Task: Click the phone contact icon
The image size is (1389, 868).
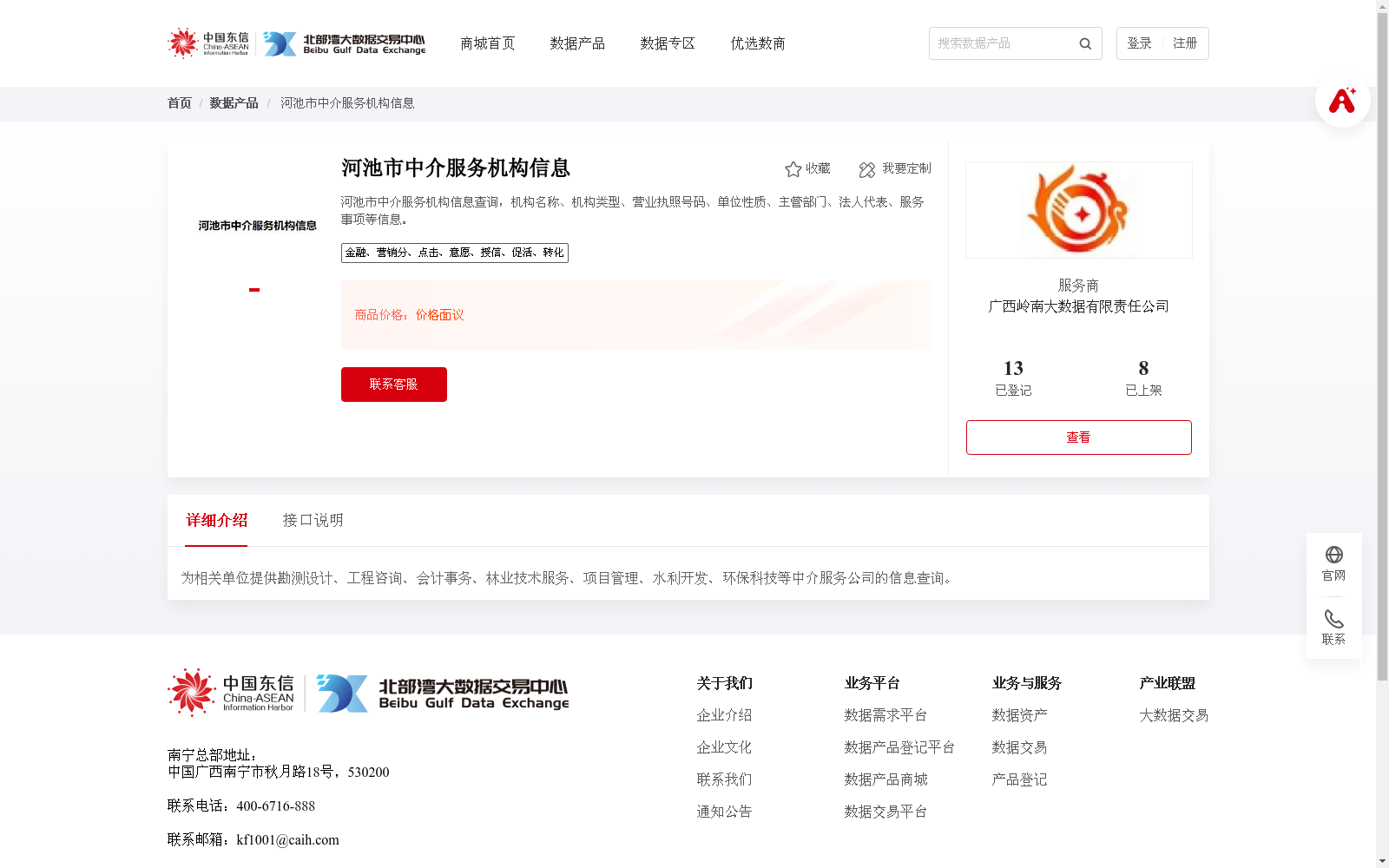Action: (1334, 619)
